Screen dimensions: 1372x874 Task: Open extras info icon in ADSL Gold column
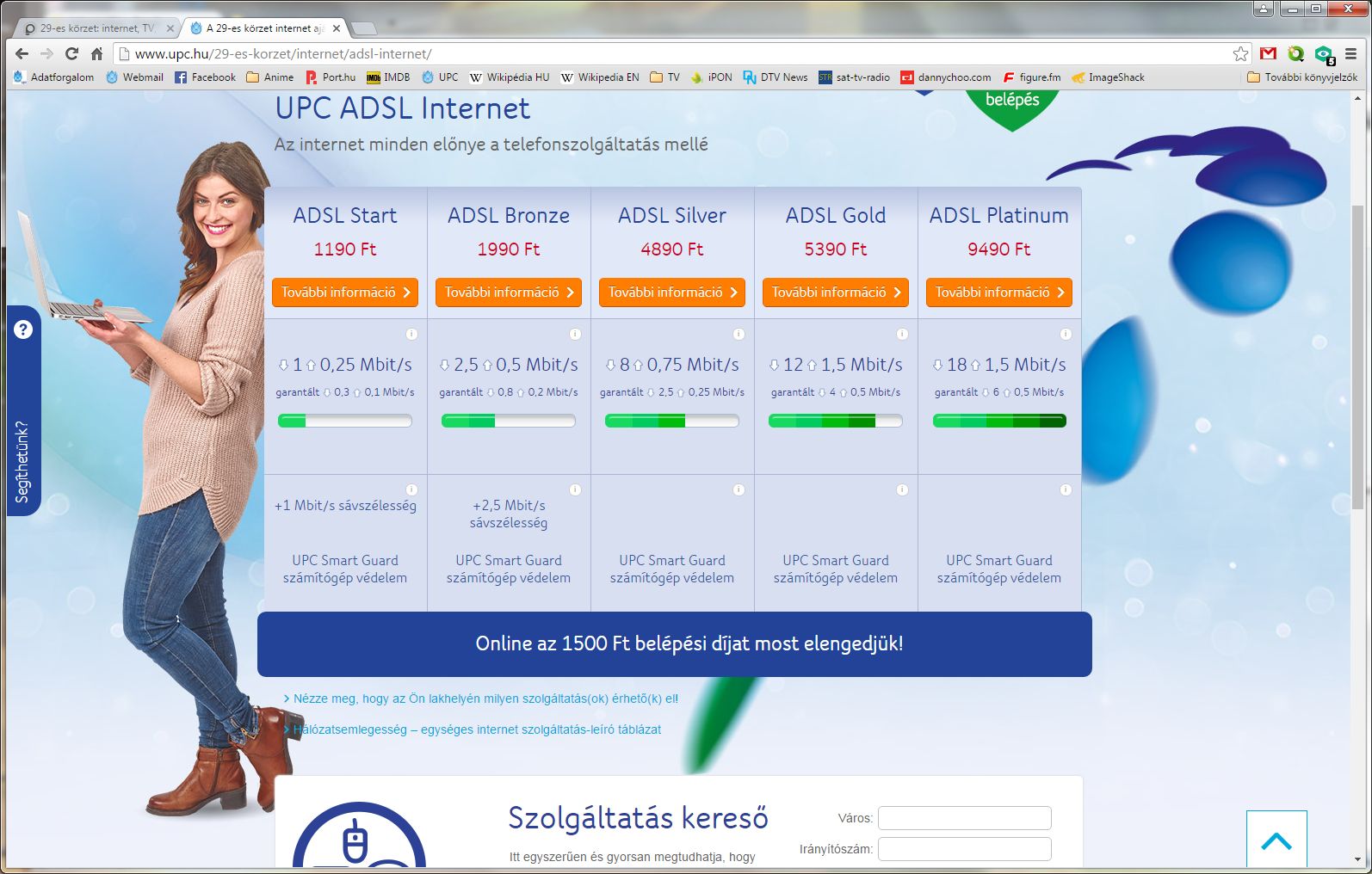902,489
